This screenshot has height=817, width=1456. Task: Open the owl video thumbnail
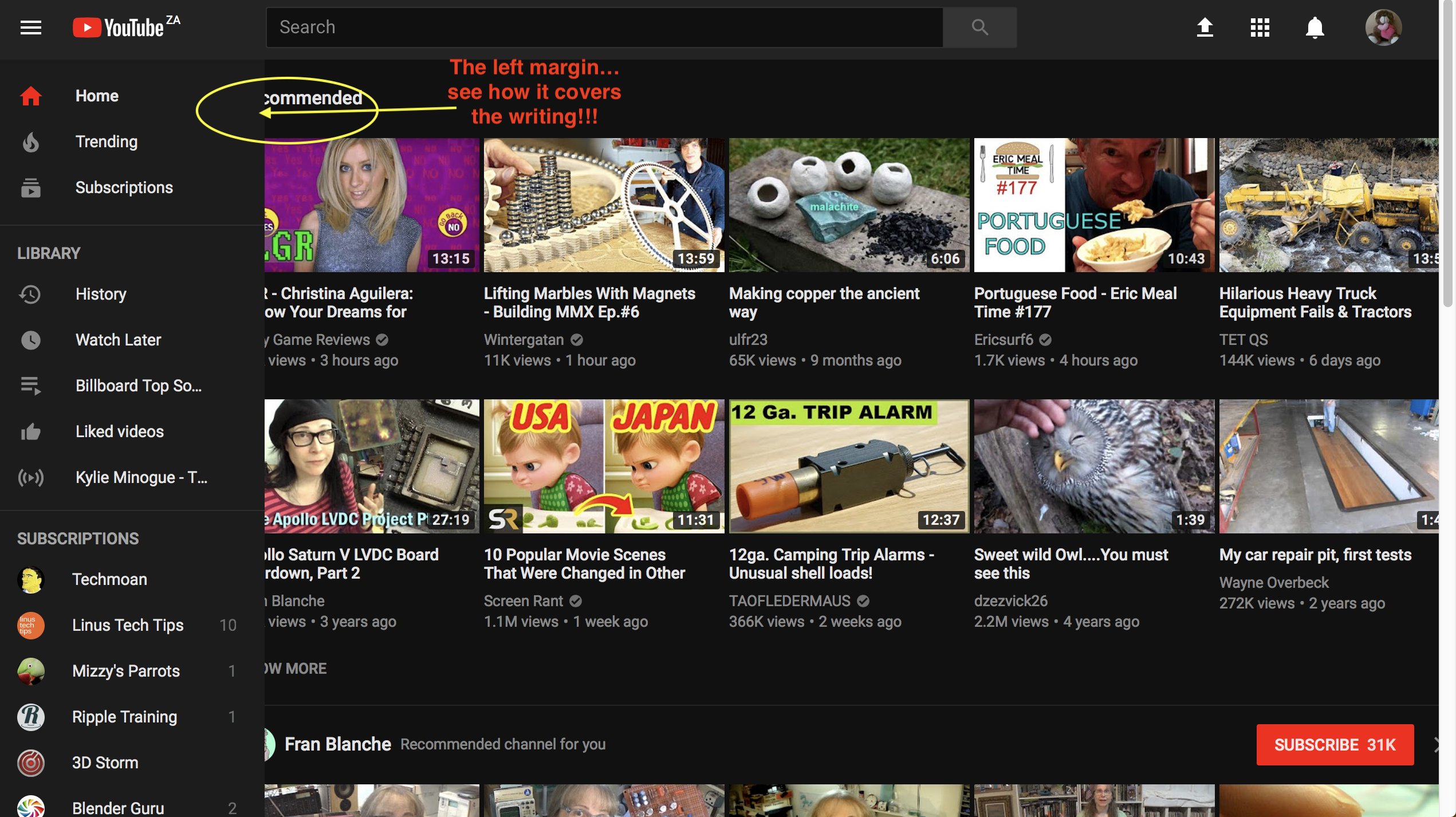pyautogui.click(x=1094, y=466)
